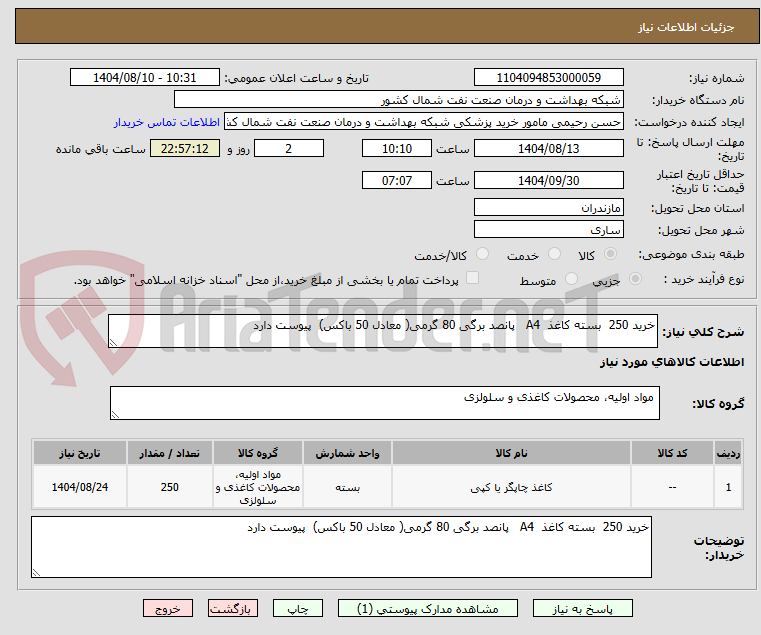Click the خروج exit button
The width and height of the screenshot is (761, 635).
tap(168, 608)
